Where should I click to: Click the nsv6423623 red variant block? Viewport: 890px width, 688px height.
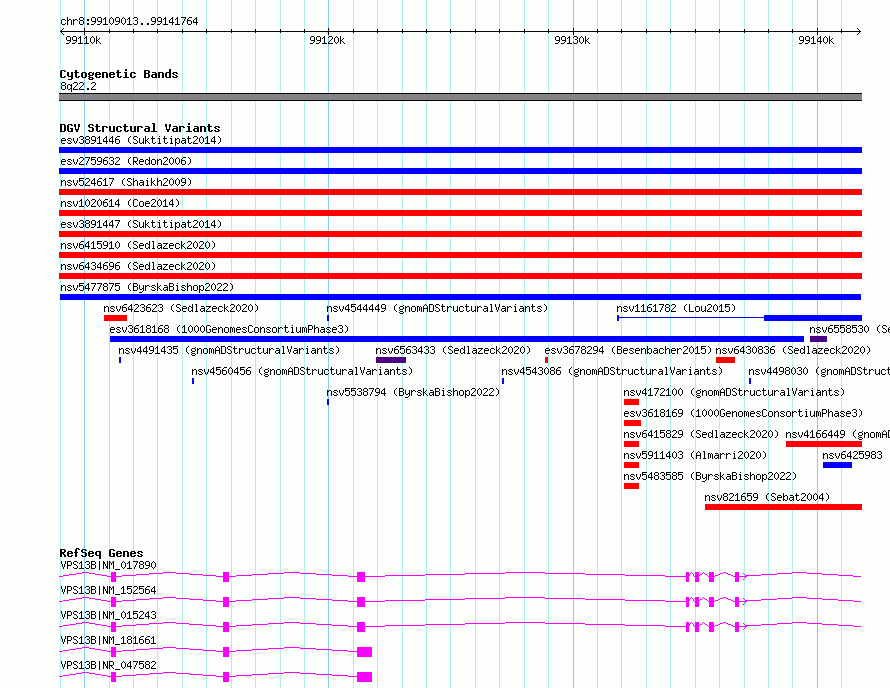click(115, 318)
